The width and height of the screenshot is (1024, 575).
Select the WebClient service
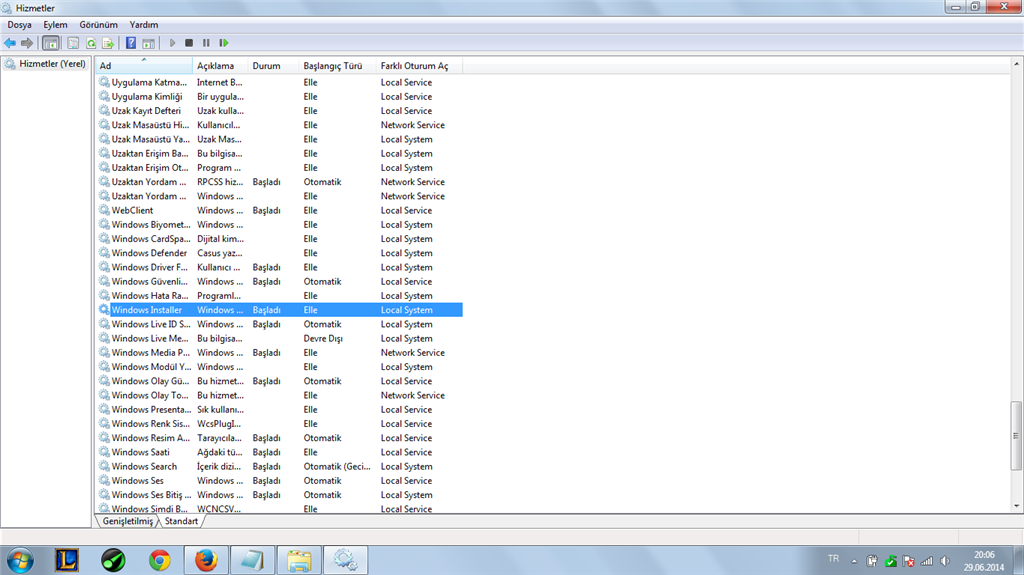pos(132,210)
